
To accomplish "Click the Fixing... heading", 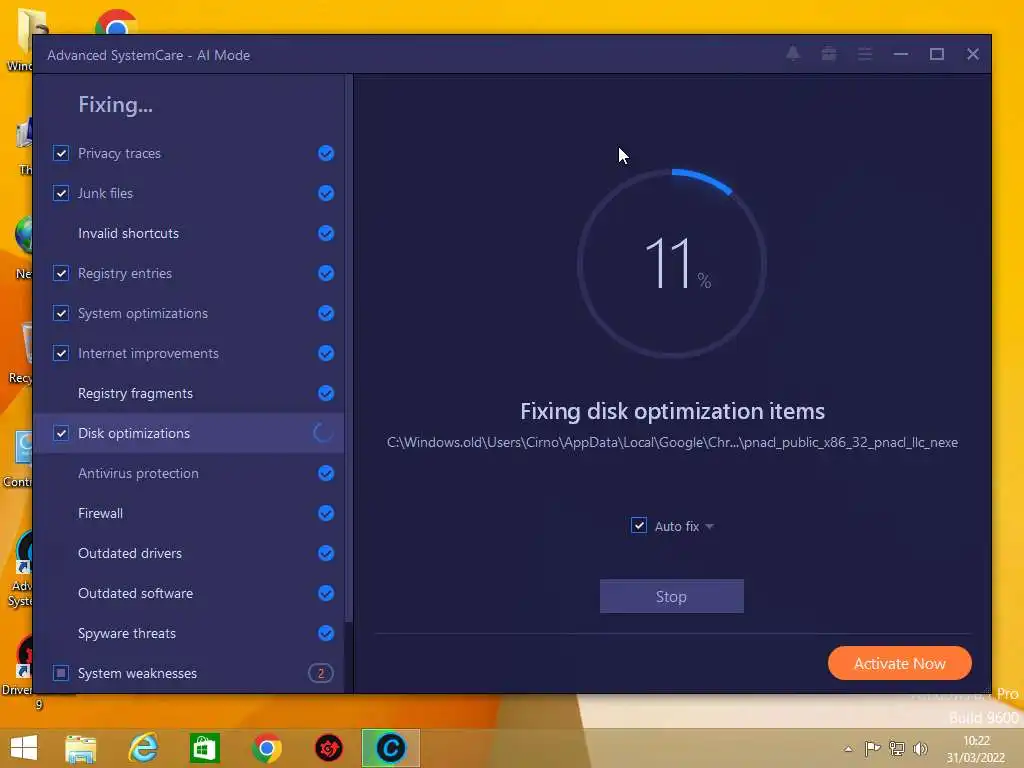I will (115, 104).
